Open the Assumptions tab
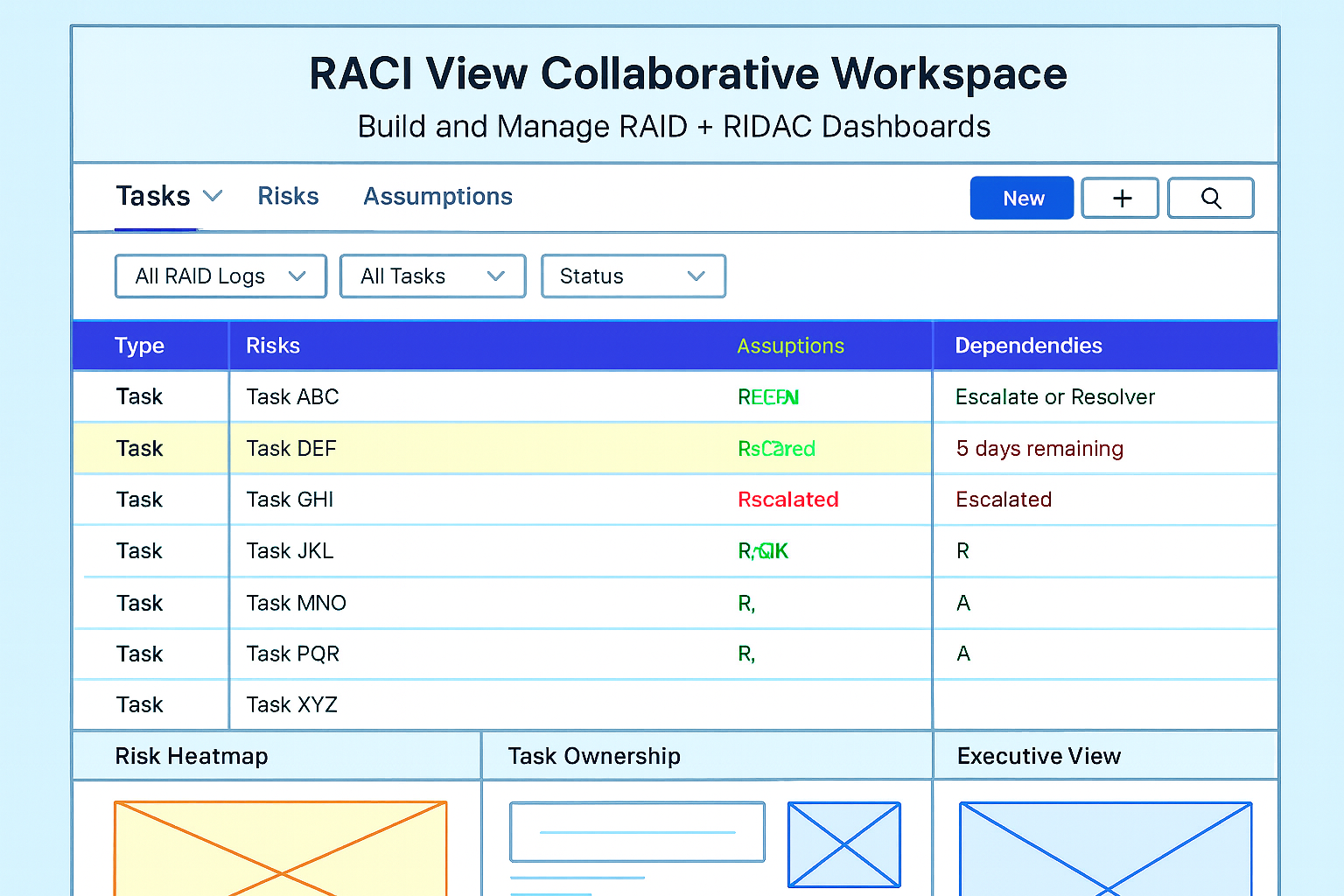The height and width of the screenshot is (896, 1344). tap(437, 196)
